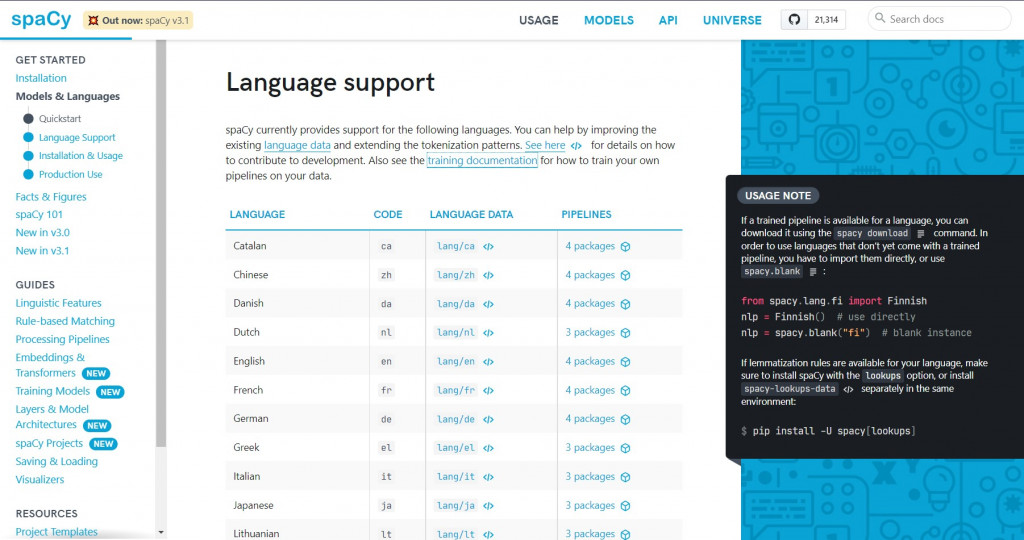Open spaCy 101 in sidebar
Screen dimensions: 1024x540
tap(39, 214)
